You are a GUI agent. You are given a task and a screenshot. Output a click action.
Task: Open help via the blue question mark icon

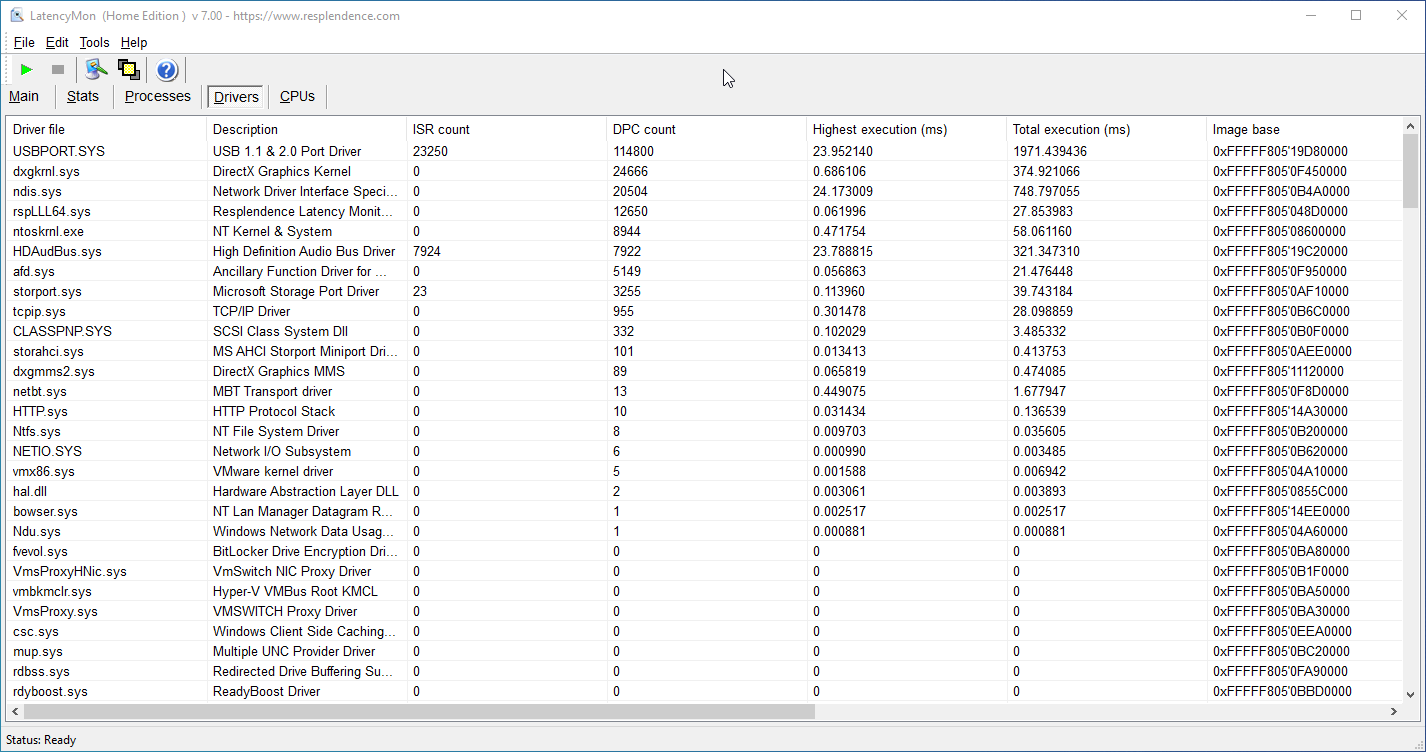point(167,70)
